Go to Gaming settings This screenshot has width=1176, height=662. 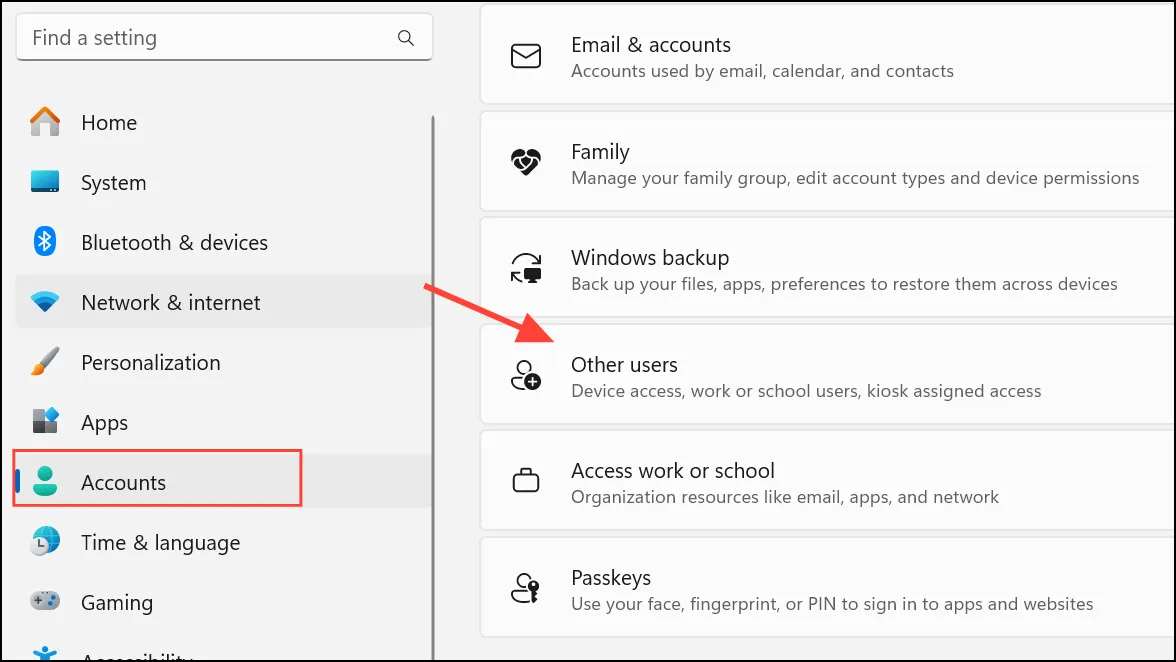224,602
